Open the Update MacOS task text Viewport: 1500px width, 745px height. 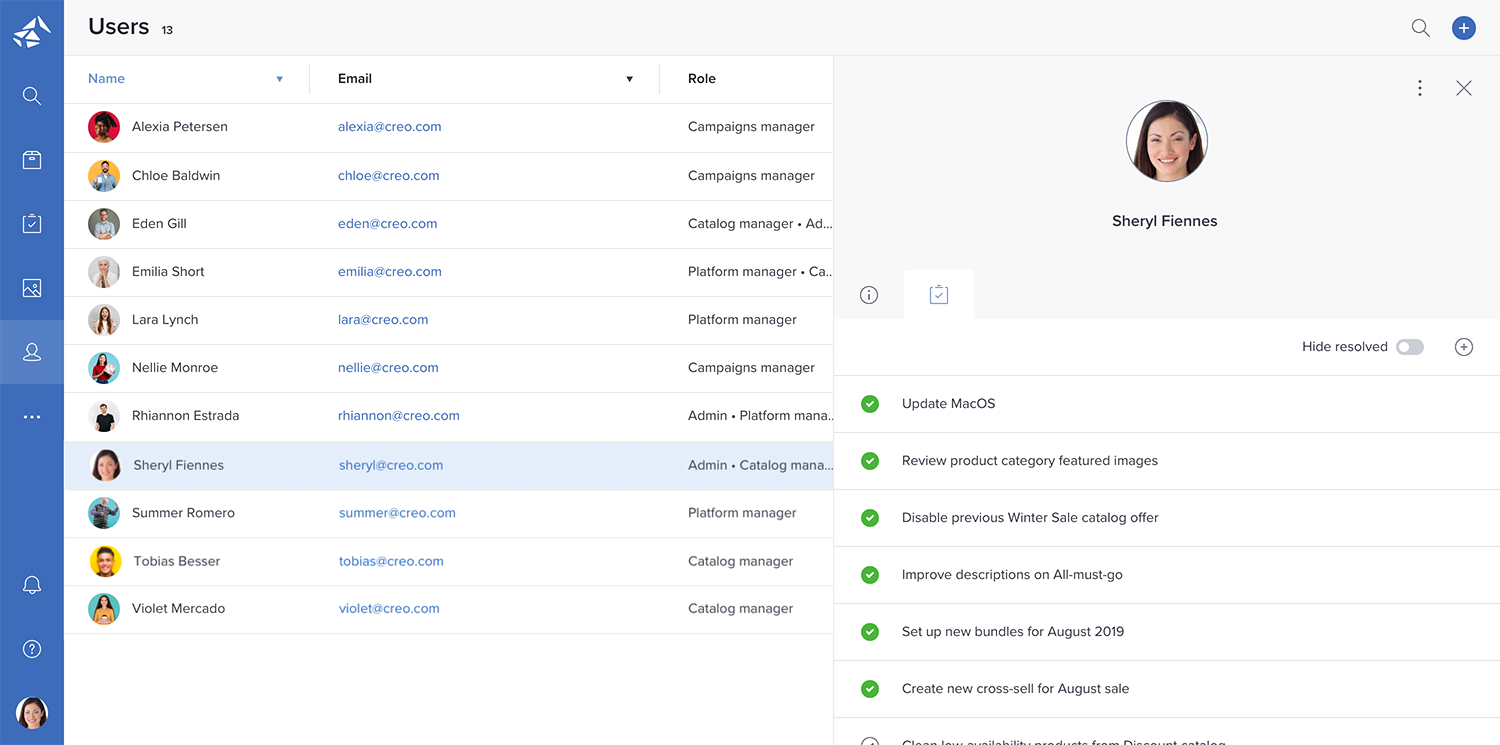point(948,404)
